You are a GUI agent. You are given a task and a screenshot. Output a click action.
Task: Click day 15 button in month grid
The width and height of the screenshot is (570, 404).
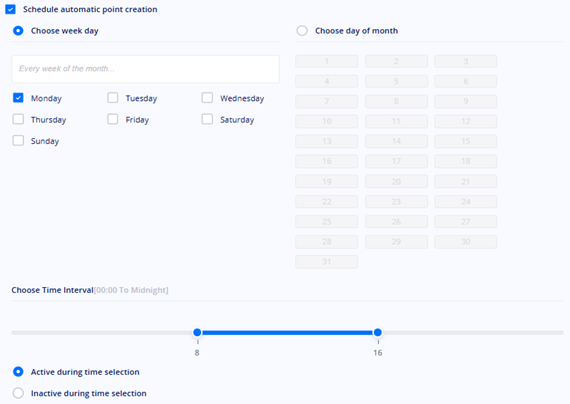pyautogui.click(x=466, y=141)
